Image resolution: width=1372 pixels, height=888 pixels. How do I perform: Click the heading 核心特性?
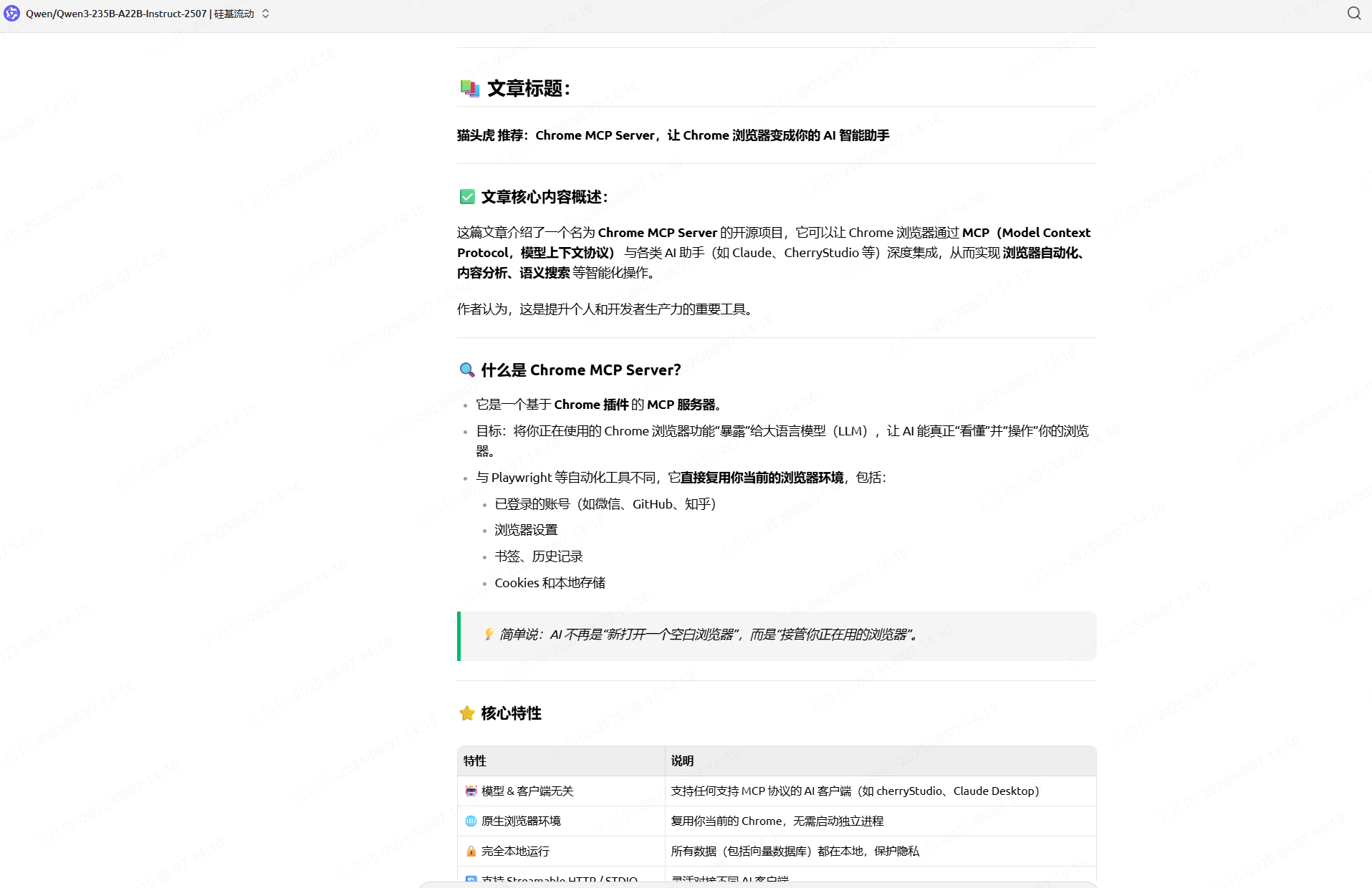pos(511,713)
